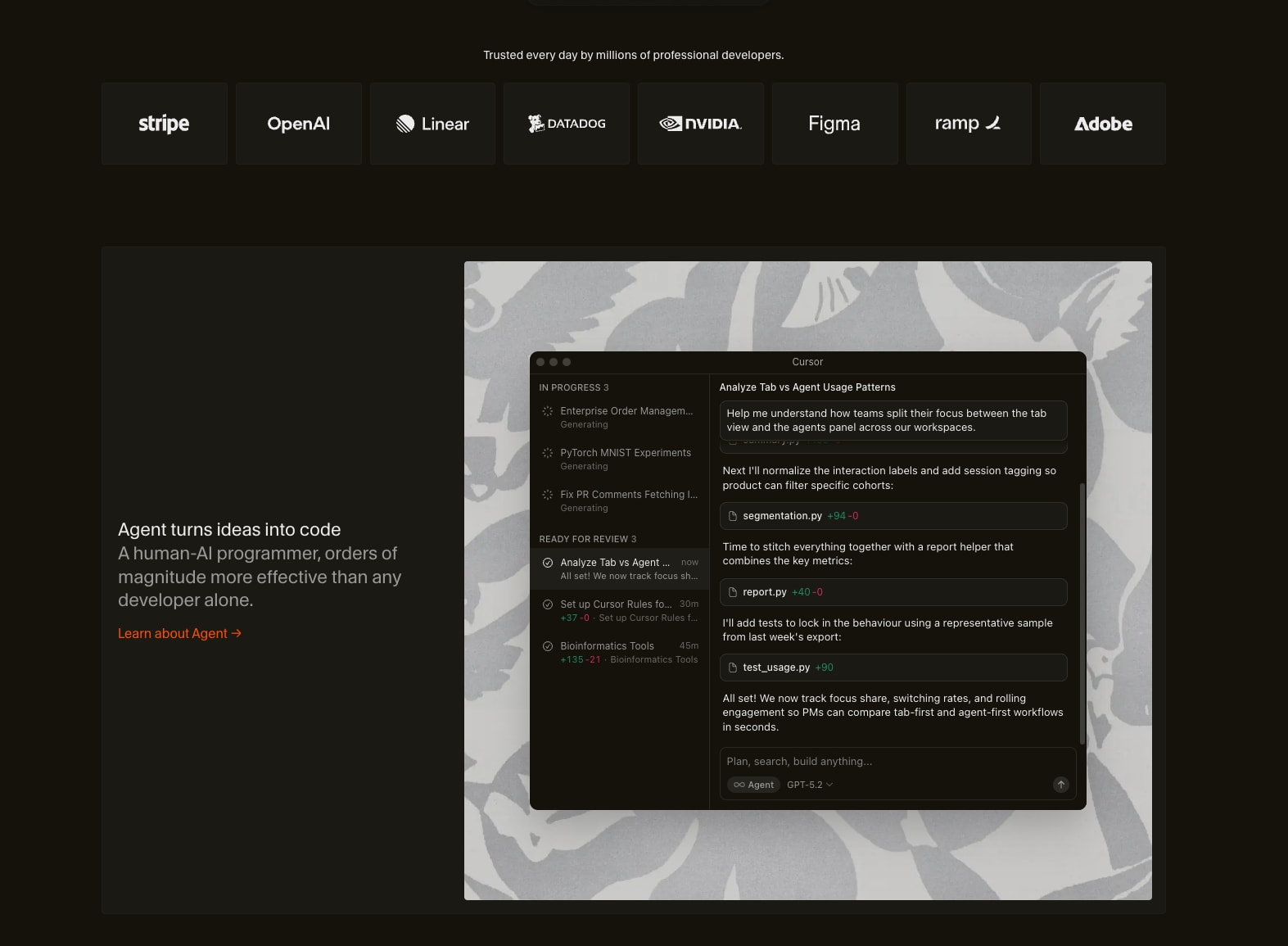The width and height of the screenshot is (1288, 946).
Task: Open the Enterprise Order Management task
Action: [x=620, y=417]
